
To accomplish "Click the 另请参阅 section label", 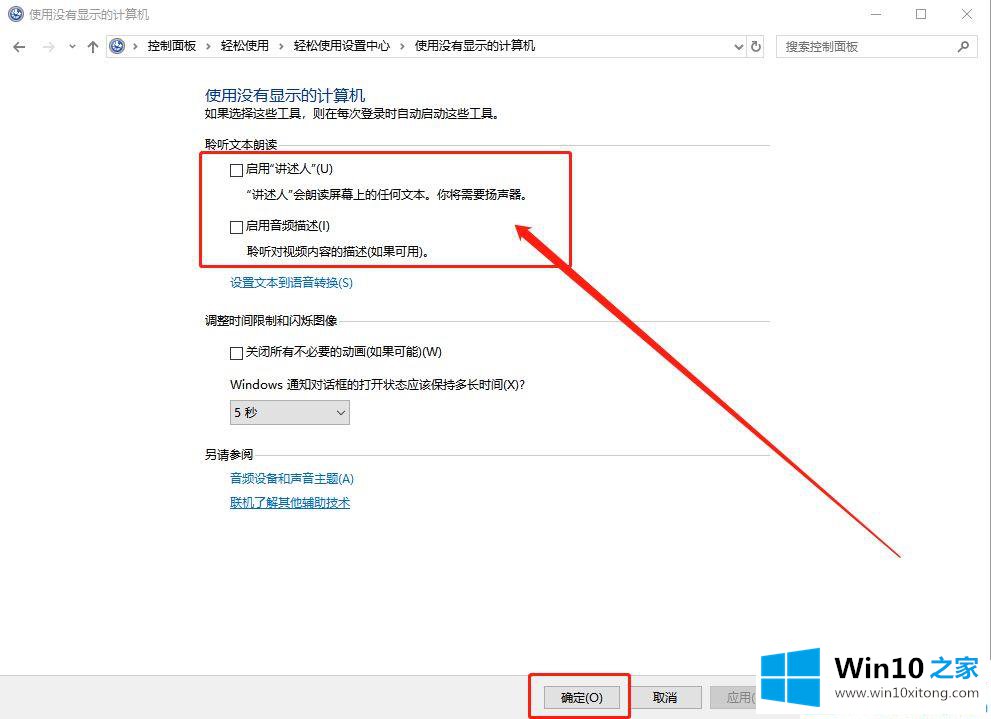I will tap(229, 454).
